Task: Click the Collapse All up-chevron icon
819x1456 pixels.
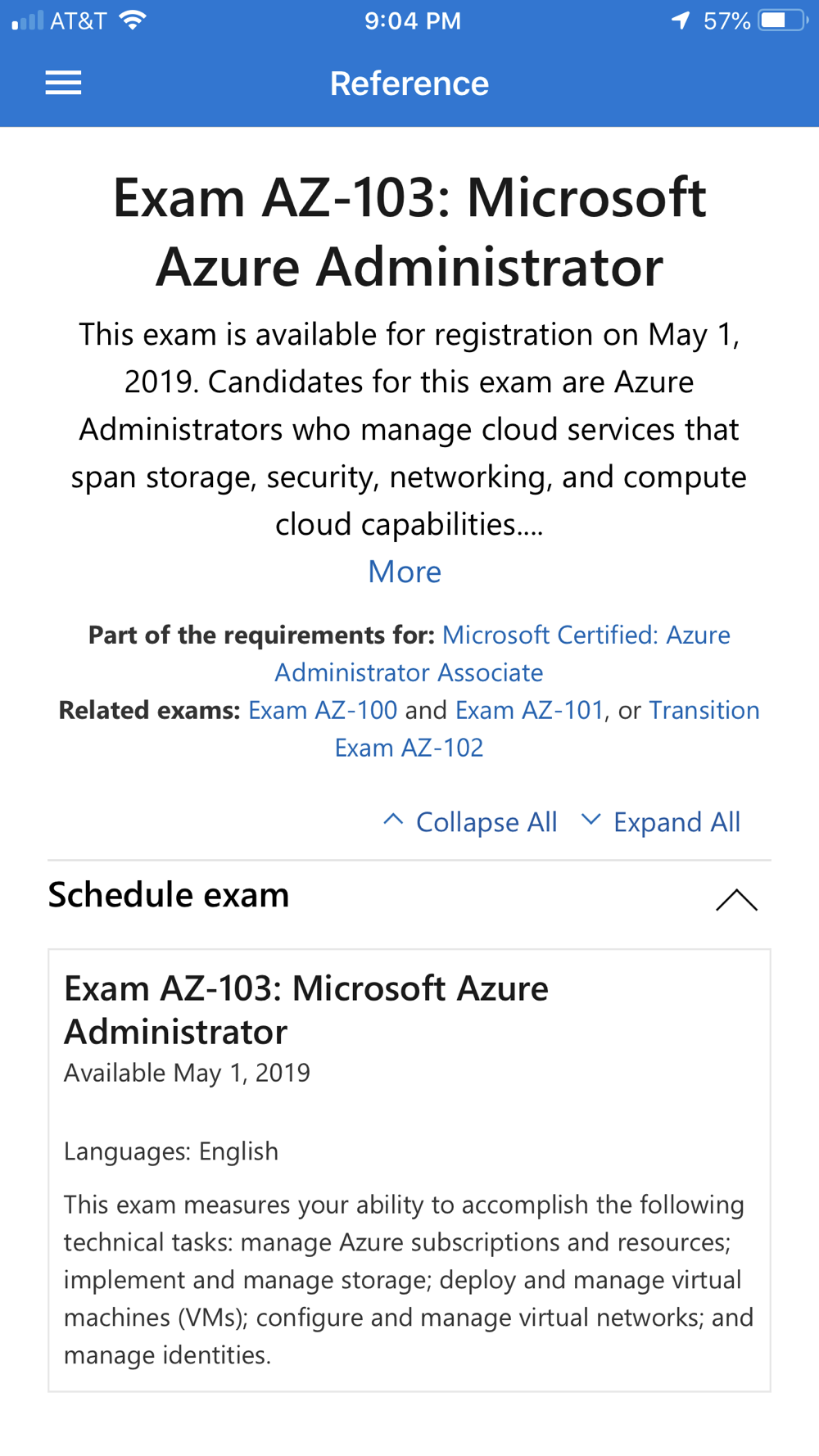Action: coord(393,819)
